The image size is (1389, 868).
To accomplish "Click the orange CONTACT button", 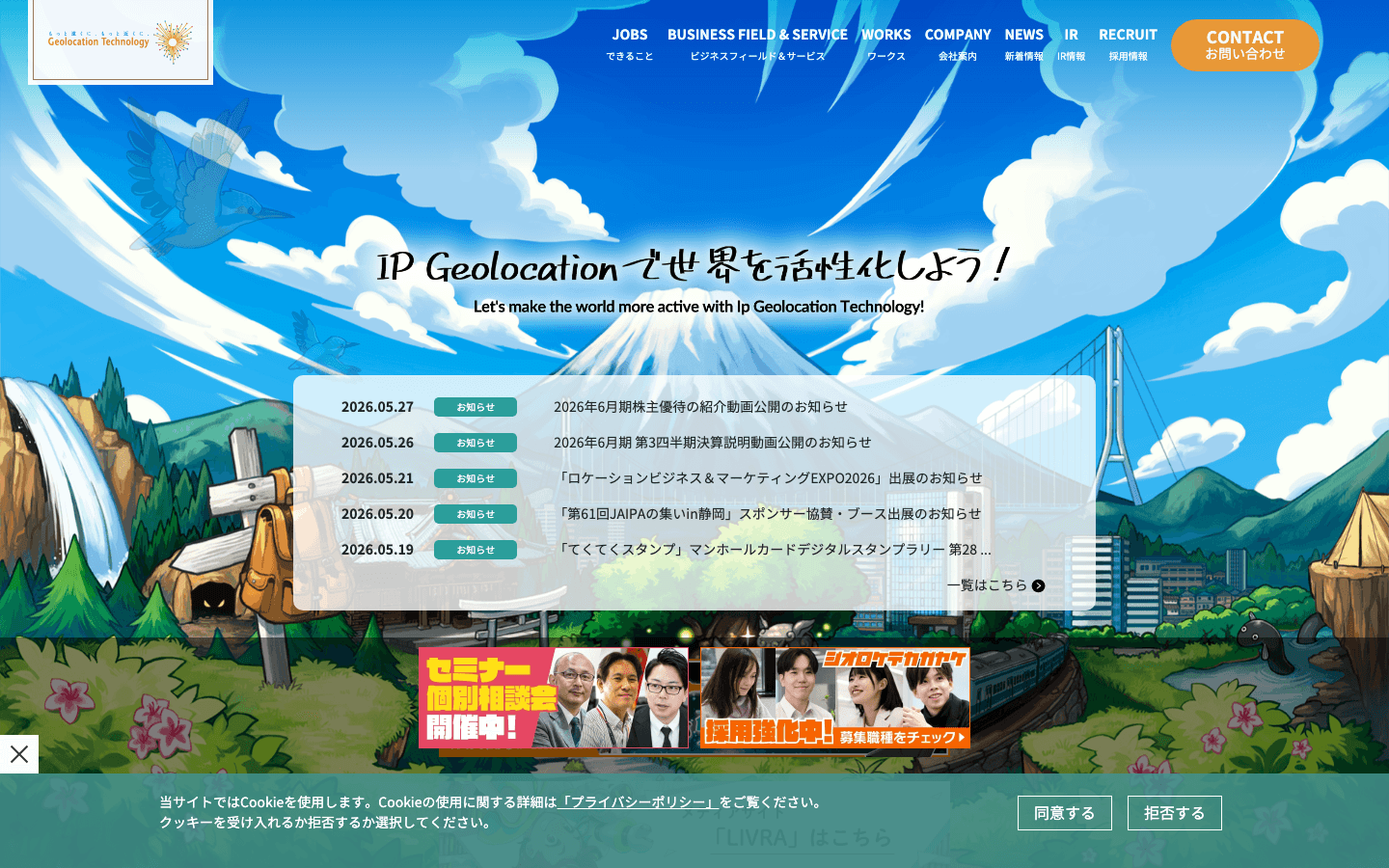I will (x=1245, y=45).
